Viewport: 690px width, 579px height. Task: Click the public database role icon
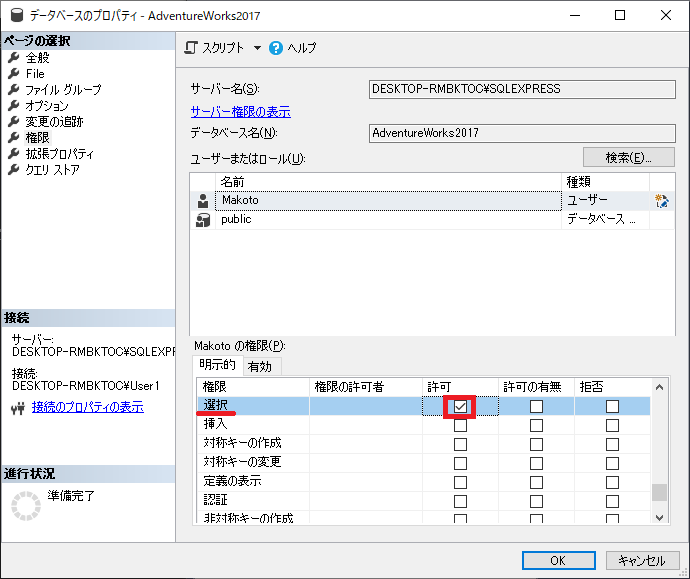coord(203,220)
